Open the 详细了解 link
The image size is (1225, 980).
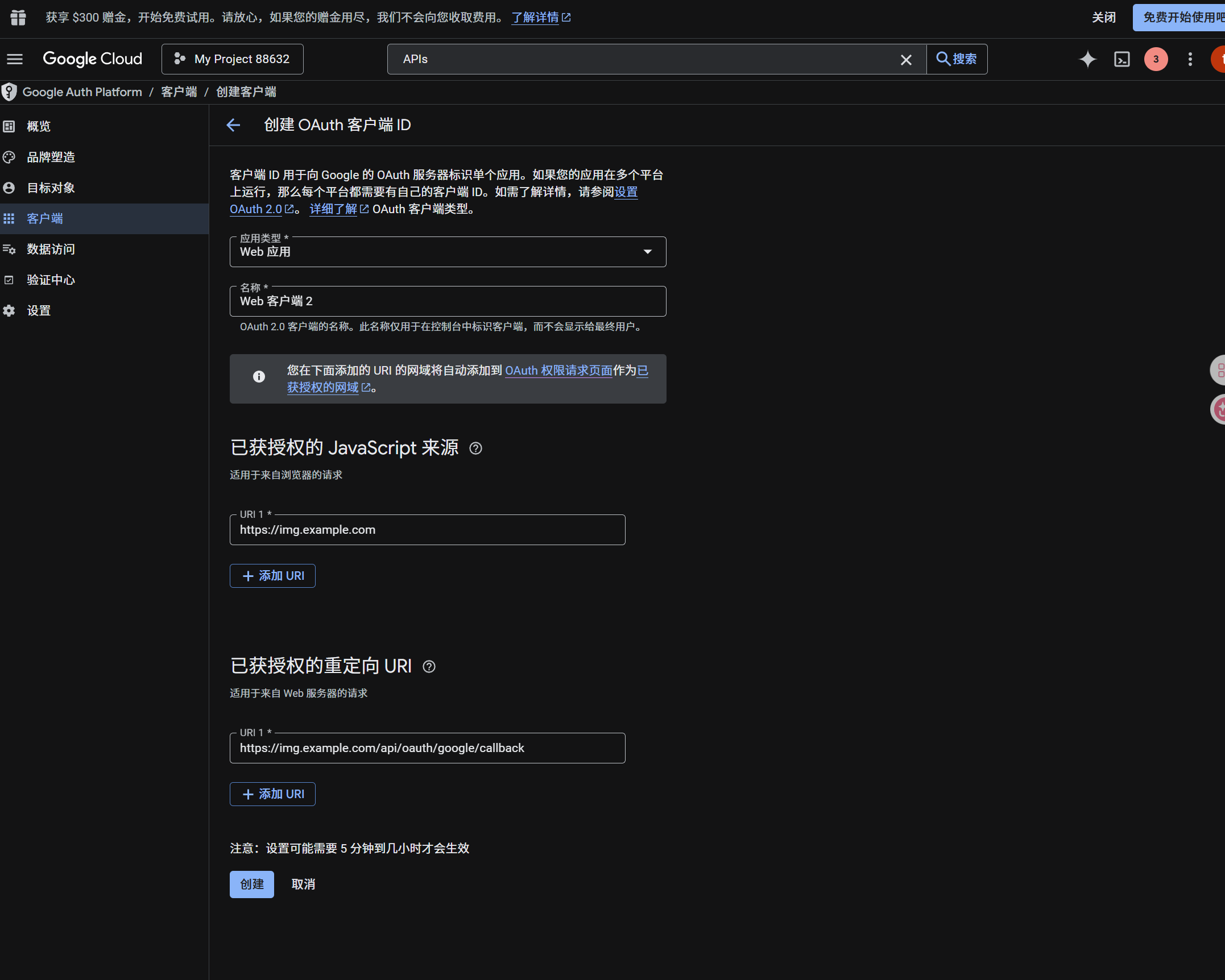[x=339, y=209]
